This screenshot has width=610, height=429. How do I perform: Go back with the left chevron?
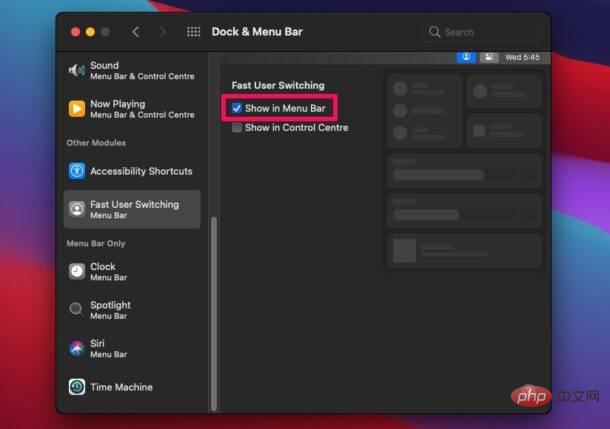coord(136,32)
